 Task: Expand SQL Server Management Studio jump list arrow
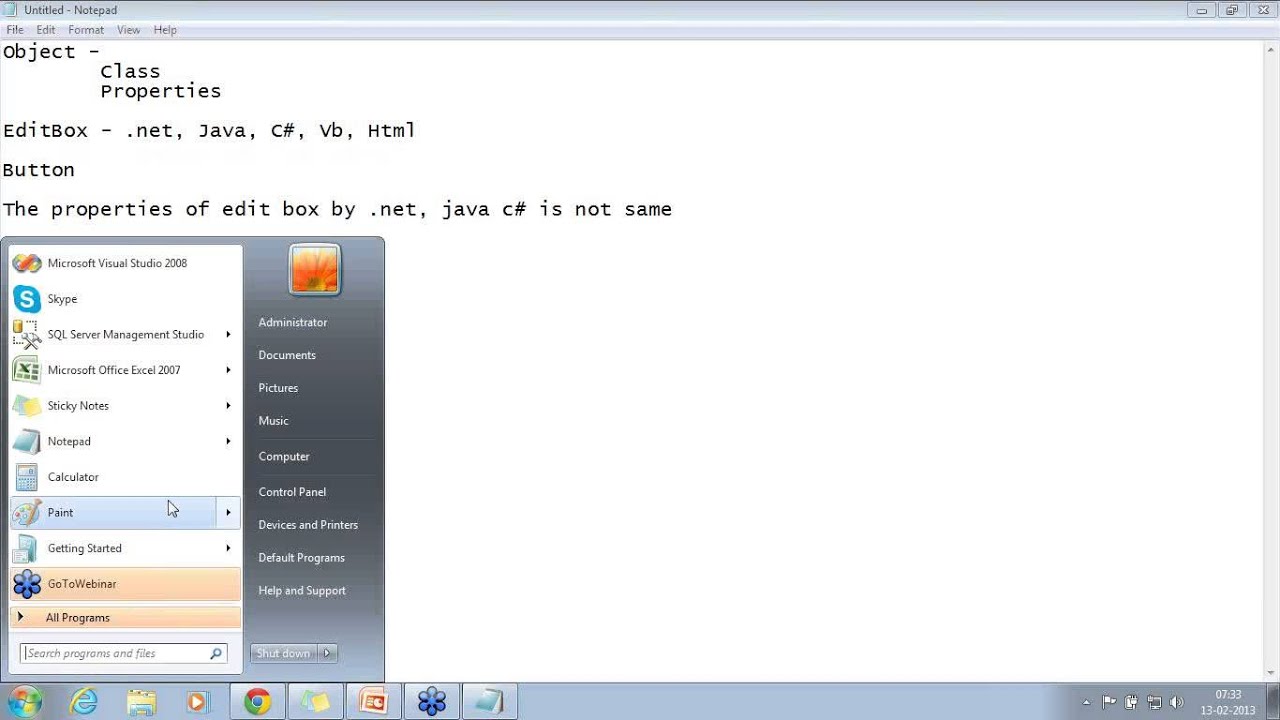228,334
